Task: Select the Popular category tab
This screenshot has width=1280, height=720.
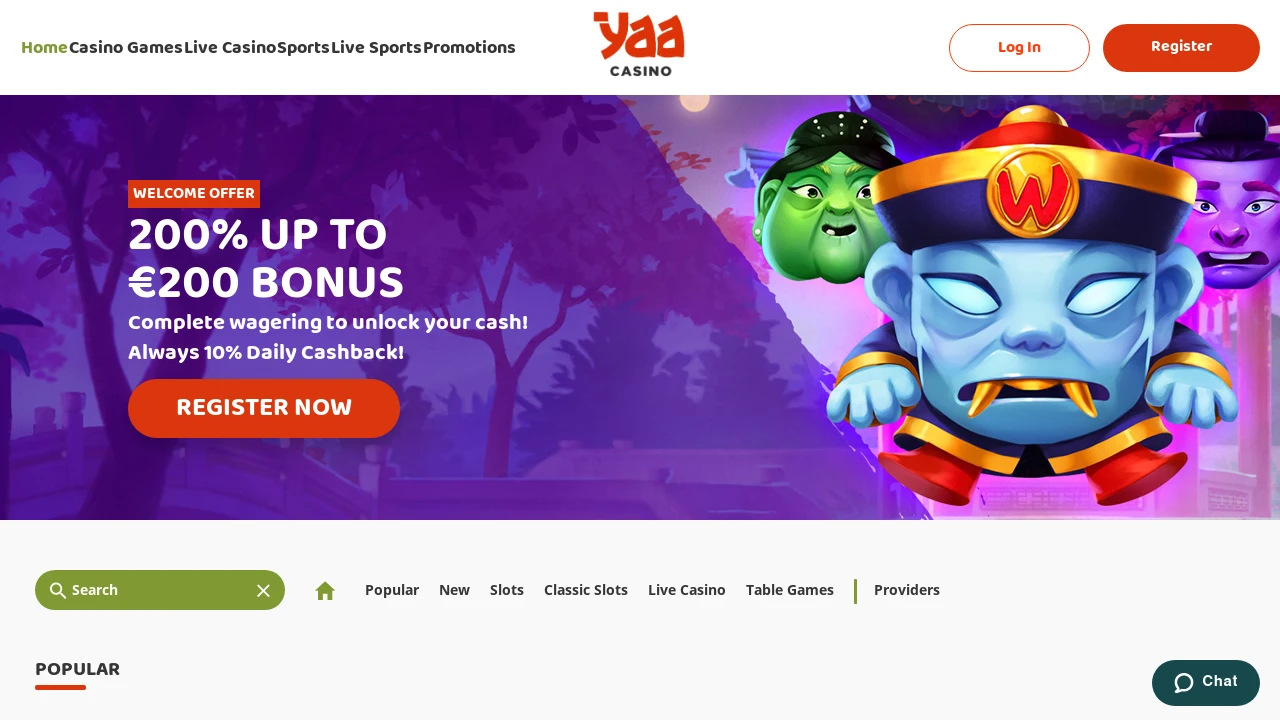Action: pos(392,590)
